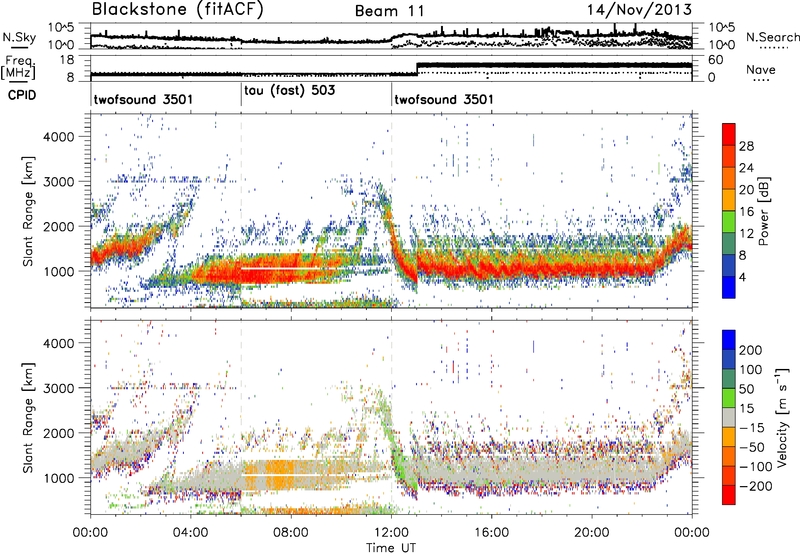800x554 pixels.
Task: Click the date "14/Nov/2013"
Action: [639, 10]
